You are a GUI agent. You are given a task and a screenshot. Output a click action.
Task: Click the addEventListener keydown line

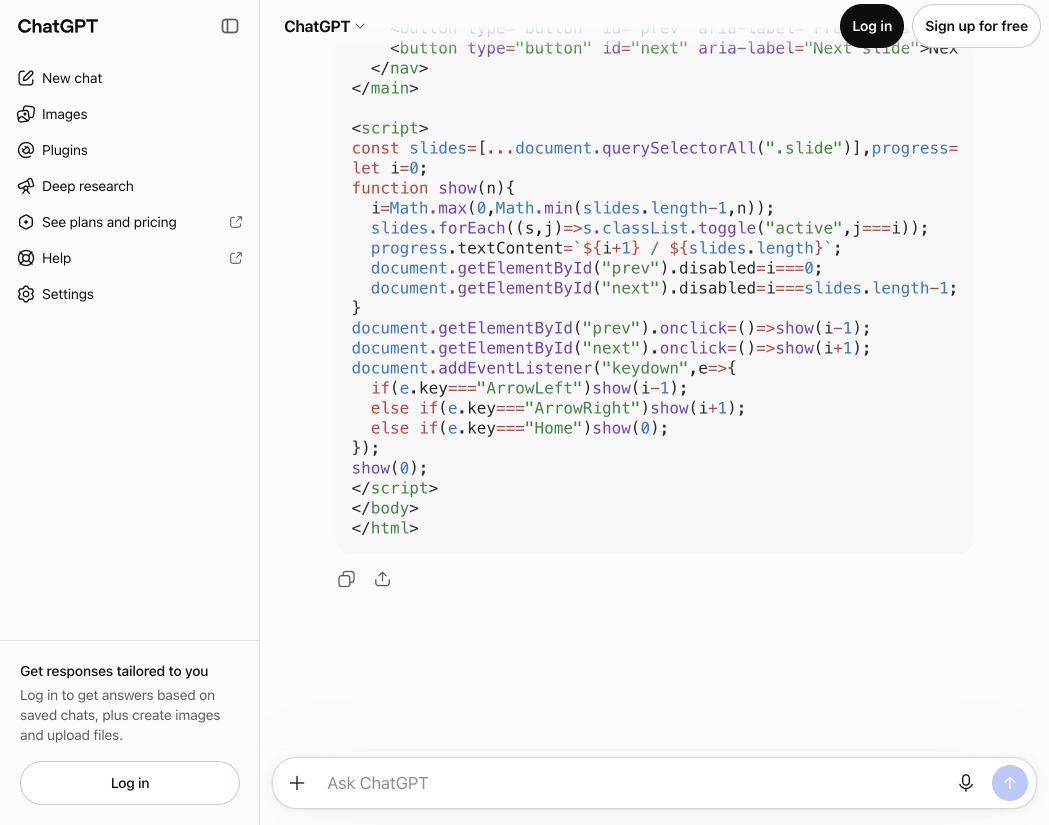click(544, 368)
